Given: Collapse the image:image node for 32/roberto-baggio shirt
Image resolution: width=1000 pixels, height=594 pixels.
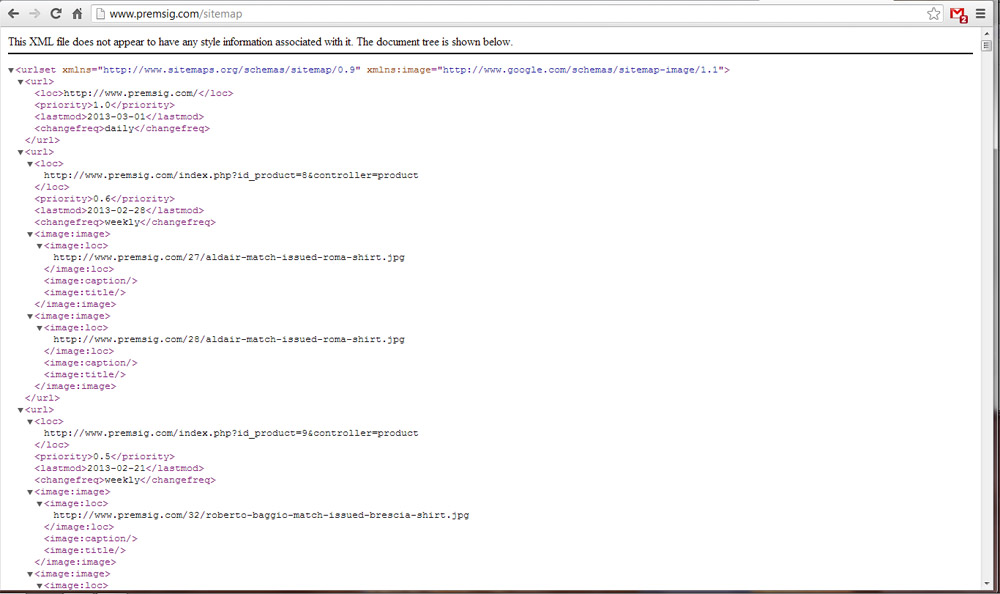Looking at the screenshot, I should [30, 492].
